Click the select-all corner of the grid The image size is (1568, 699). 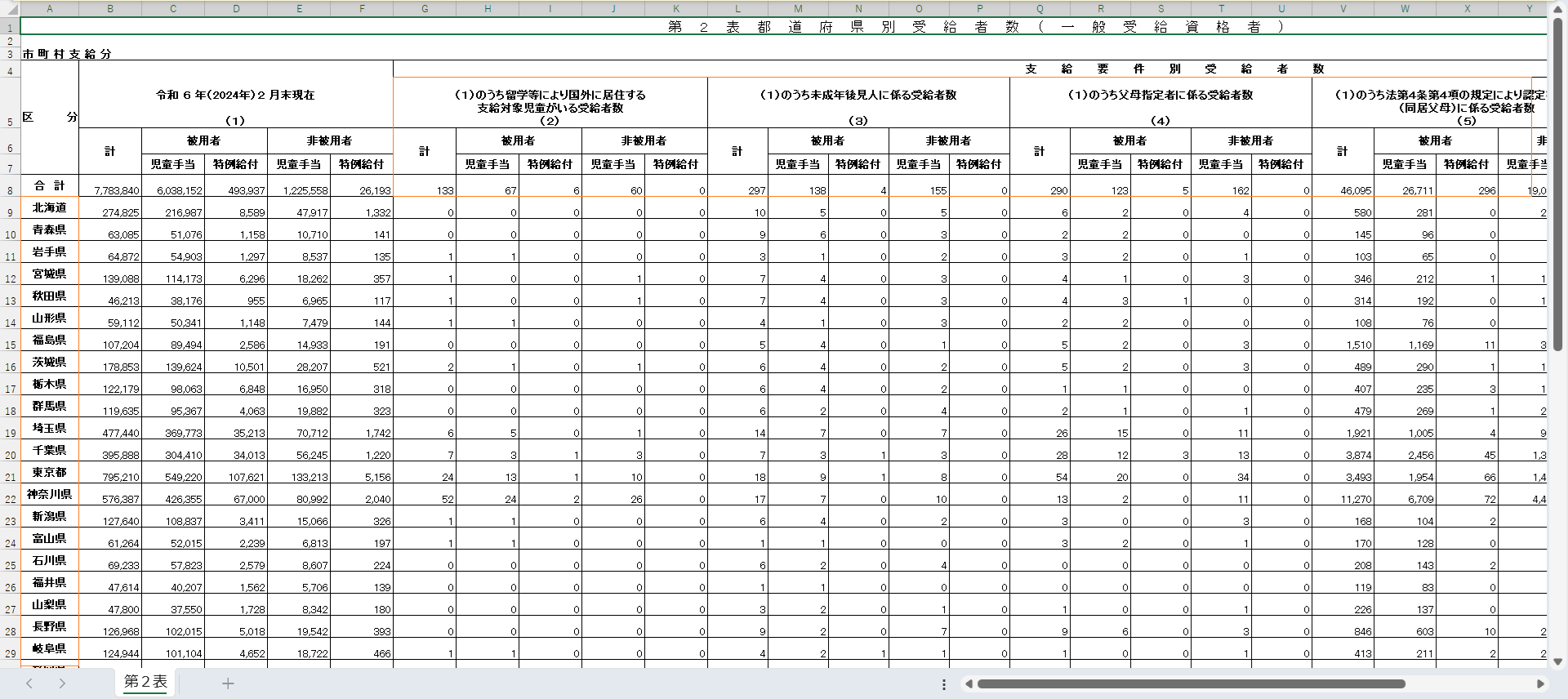coord(10,9)
